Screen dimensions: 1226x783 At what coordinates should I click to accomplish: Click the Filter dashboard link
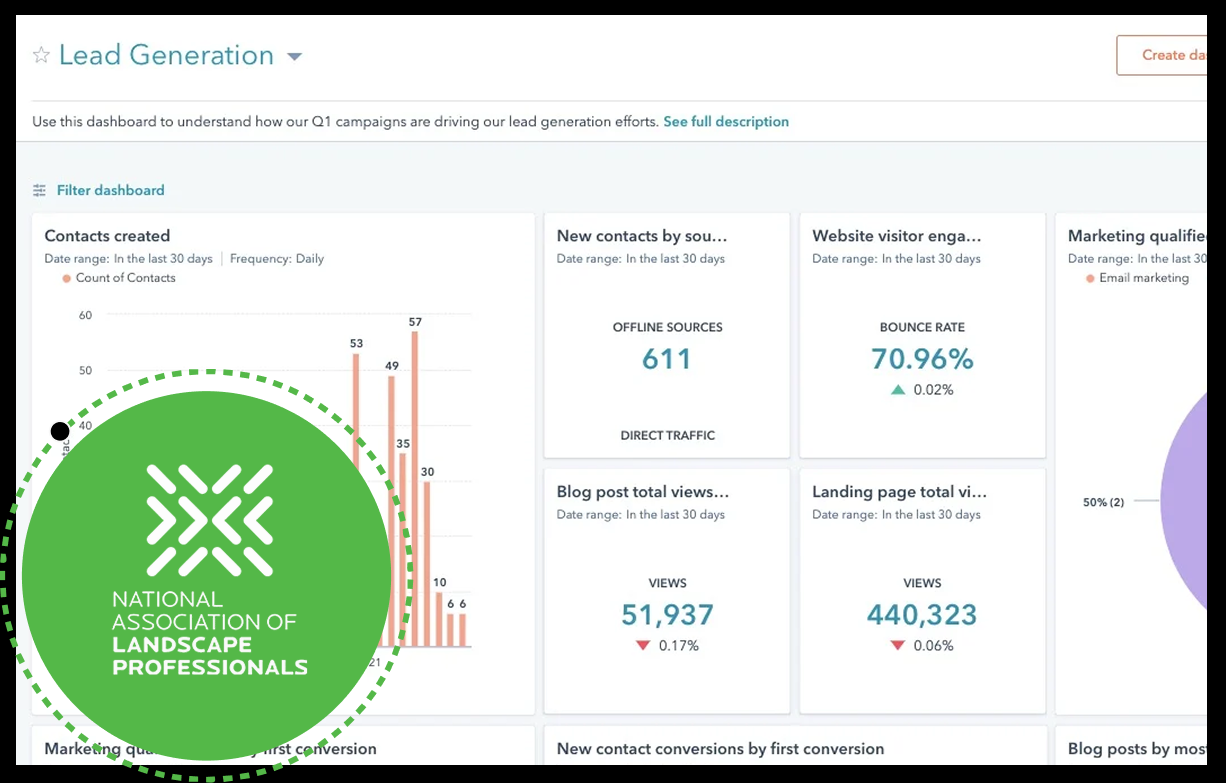[110, 190]
